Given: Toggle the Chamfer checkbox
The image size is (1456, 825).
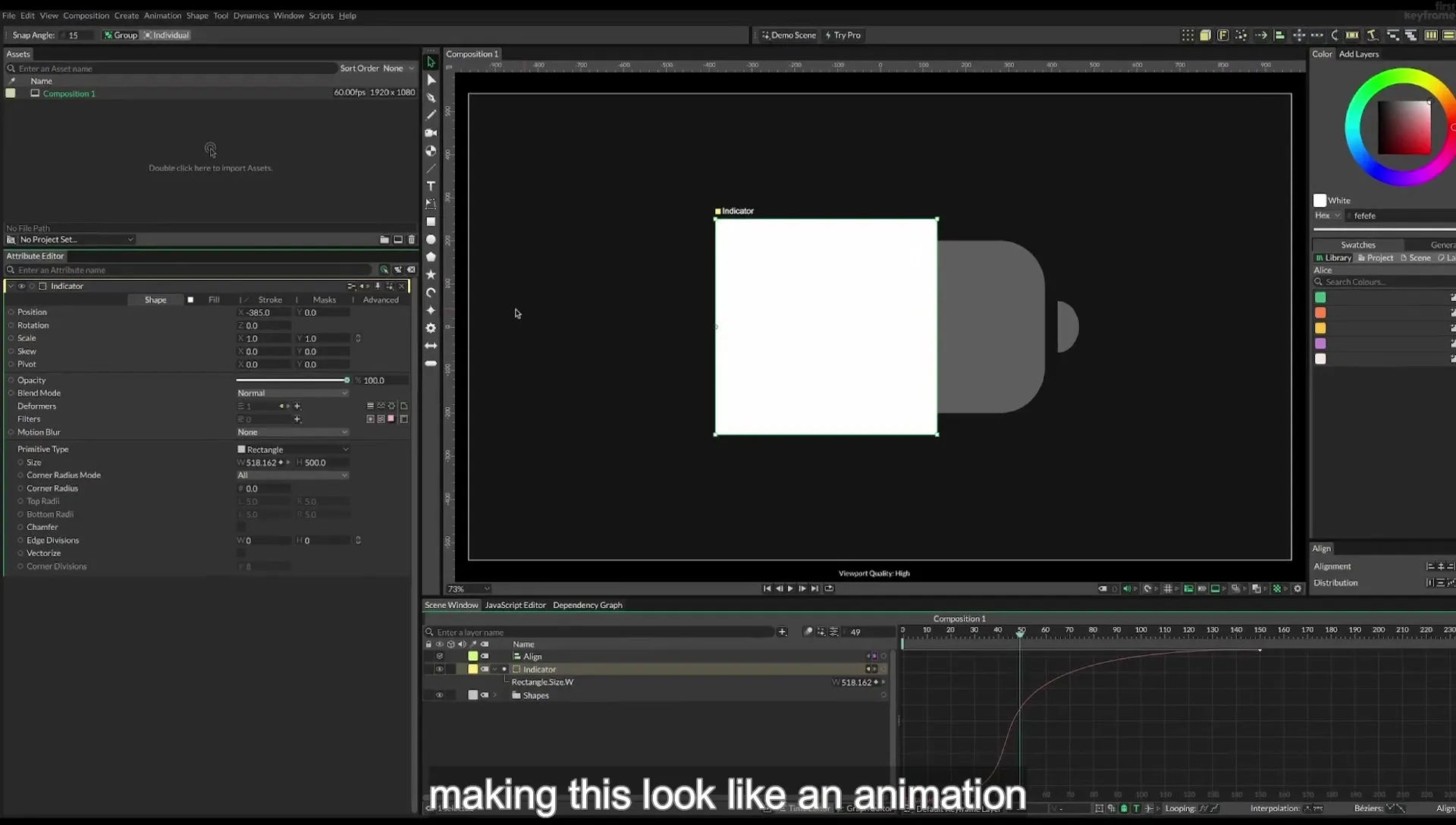Looking at the screenshot, I should click(241, 527).
